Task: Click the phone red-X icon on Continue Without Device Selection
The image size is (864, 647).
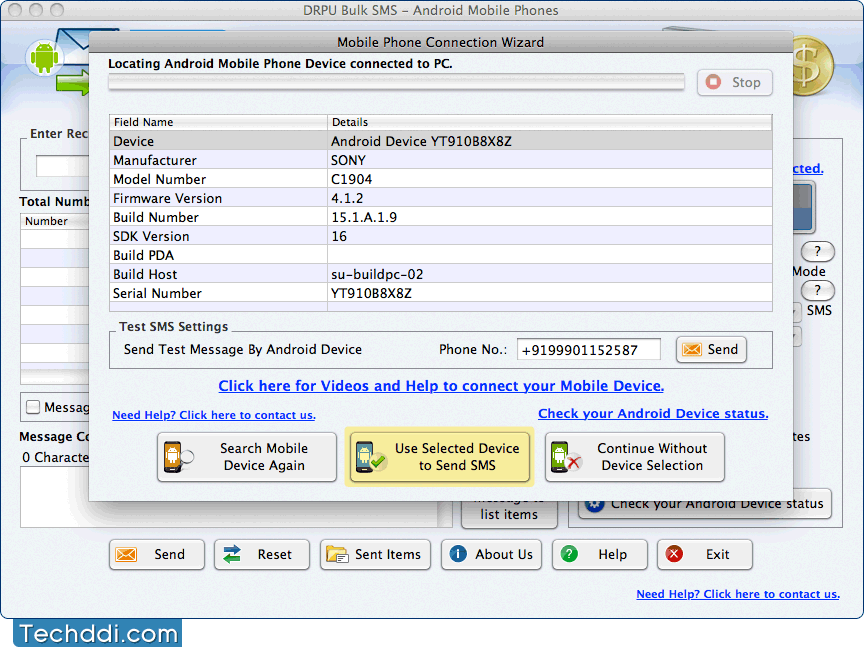Action: (566, 457)
